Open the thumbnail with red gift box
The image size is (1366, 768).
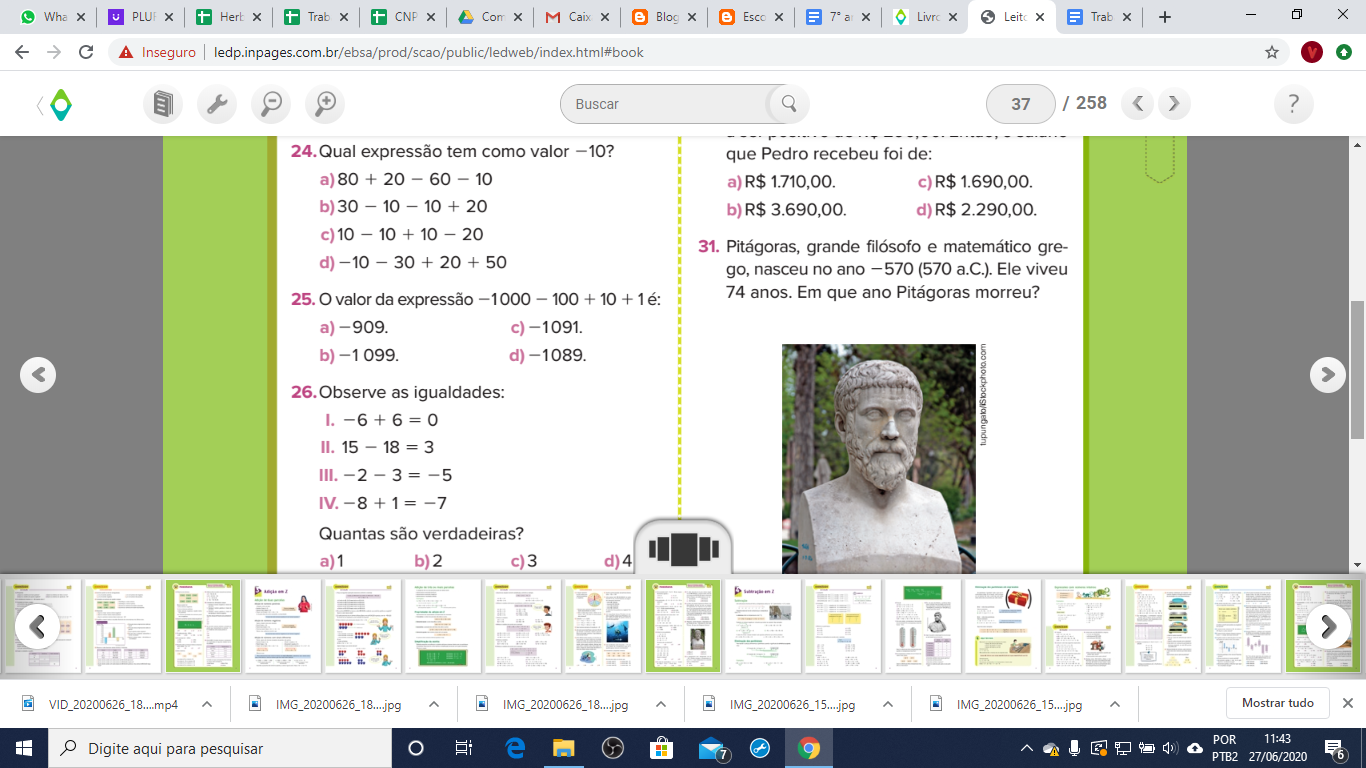coord(1003,627)
